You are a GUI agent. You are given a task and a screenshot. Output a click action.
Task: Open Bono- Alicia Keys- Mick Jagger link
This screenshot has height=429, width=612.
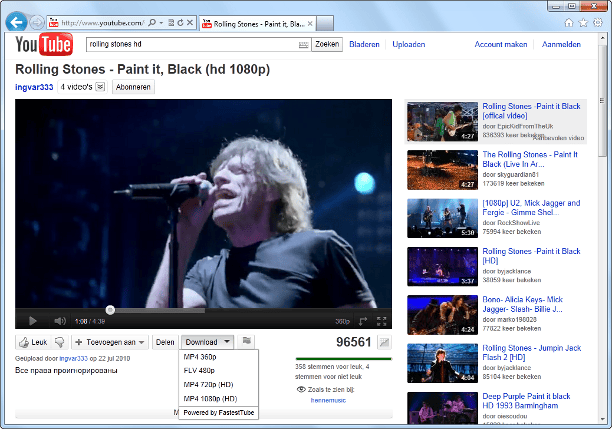[523, 304]
